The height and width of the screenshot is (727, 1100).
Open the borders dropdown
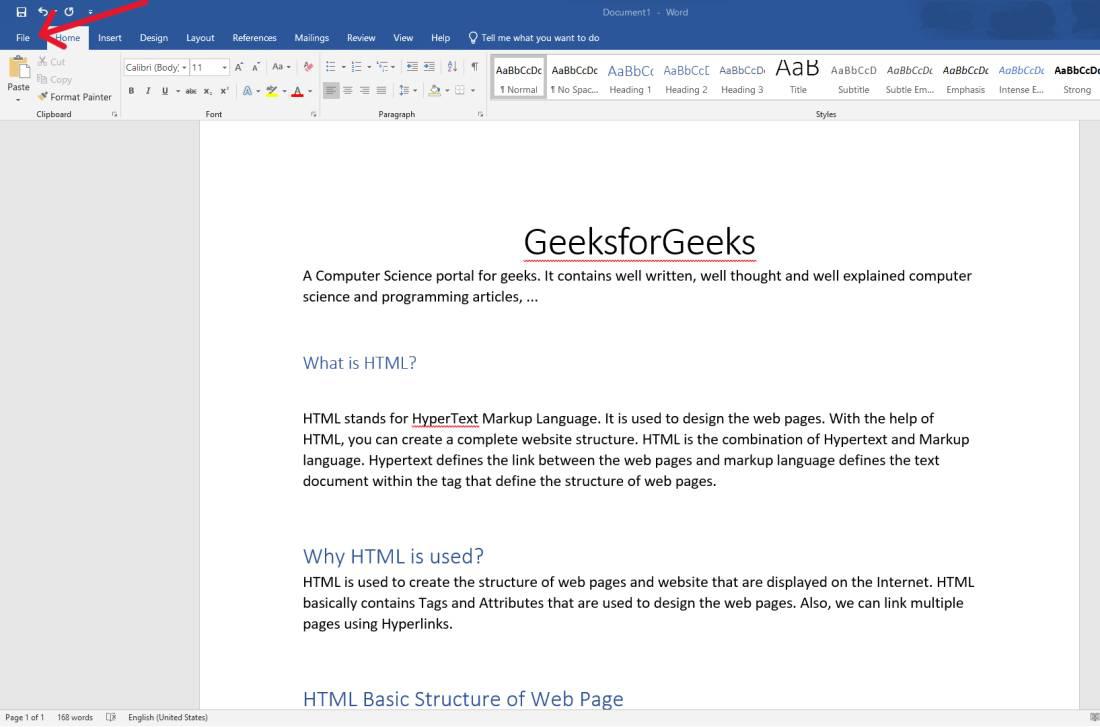472,91
